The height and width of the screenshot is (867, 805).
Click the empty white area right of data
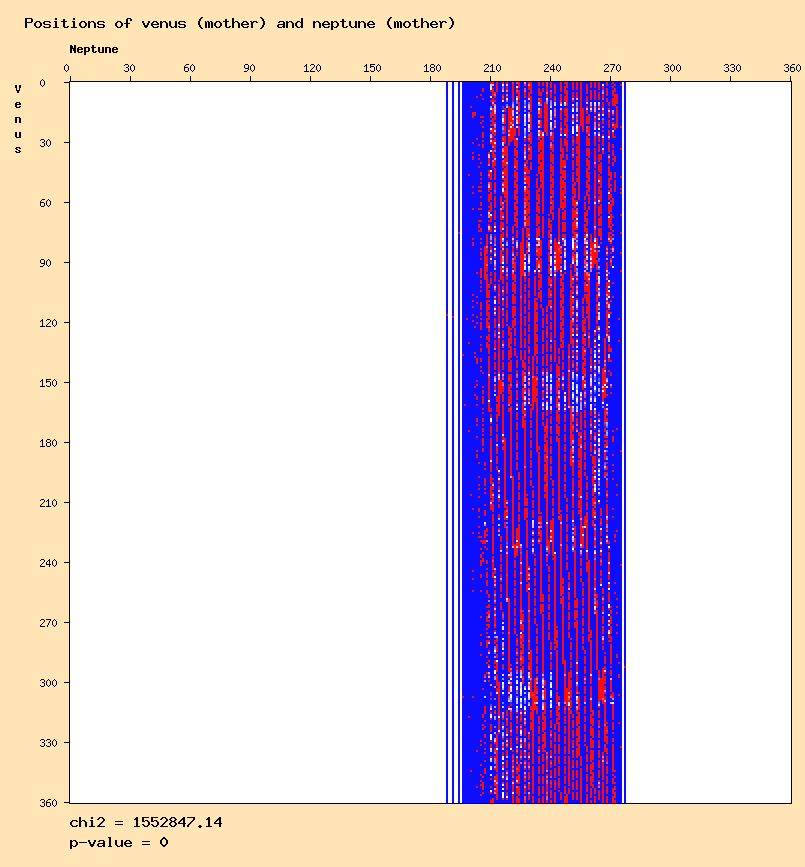[708, 442]
